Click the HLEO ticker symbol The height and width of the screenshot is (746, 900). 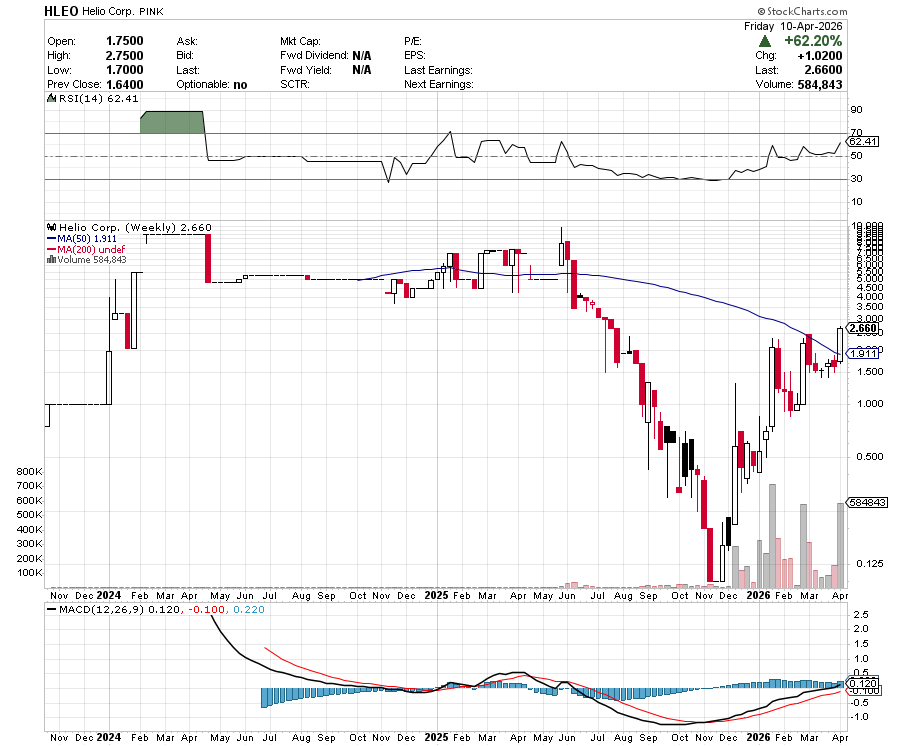click(x=61, y=11)
